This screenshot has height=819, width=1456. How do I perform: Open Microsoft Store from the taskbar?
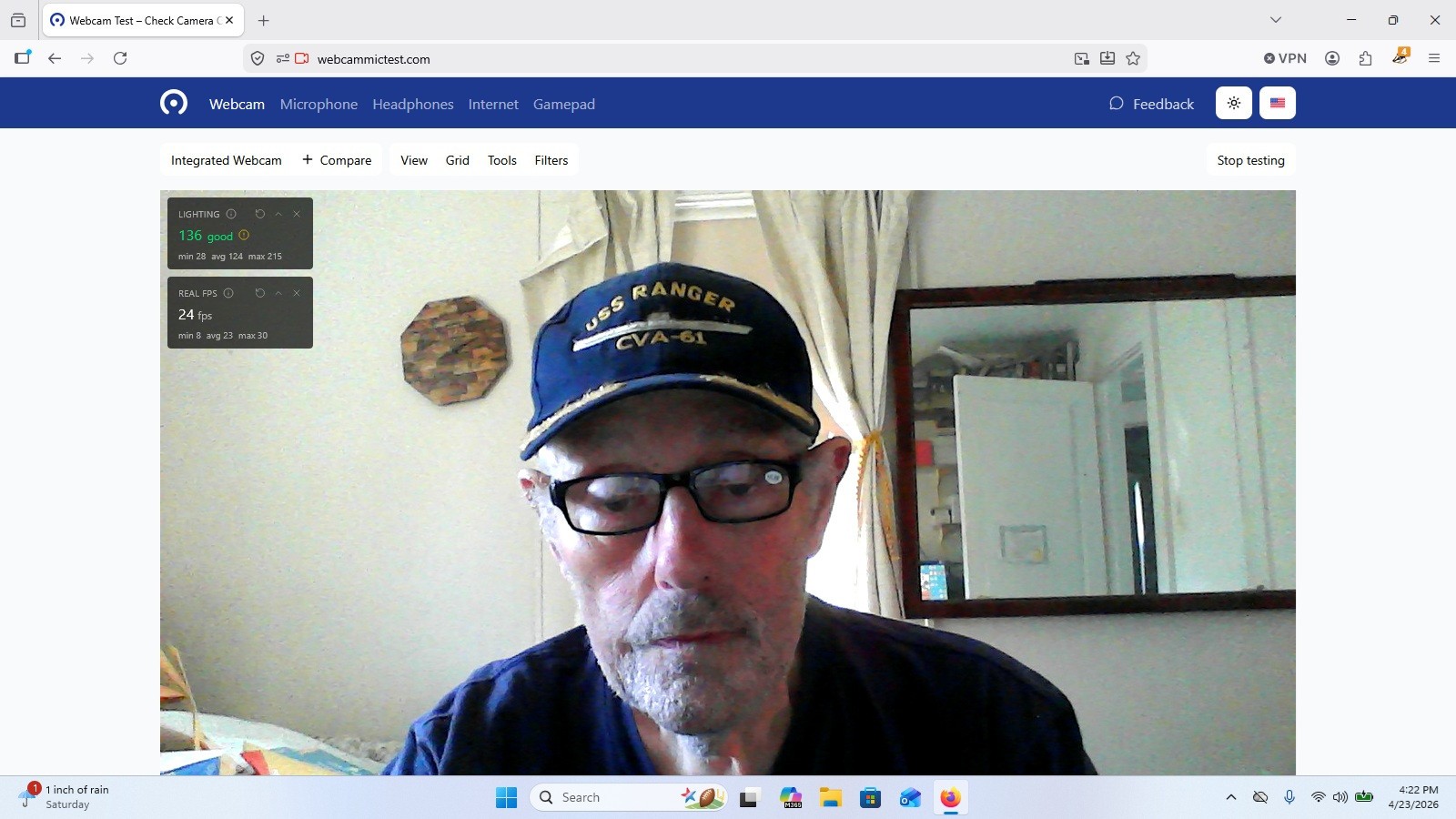coord(870,798)
